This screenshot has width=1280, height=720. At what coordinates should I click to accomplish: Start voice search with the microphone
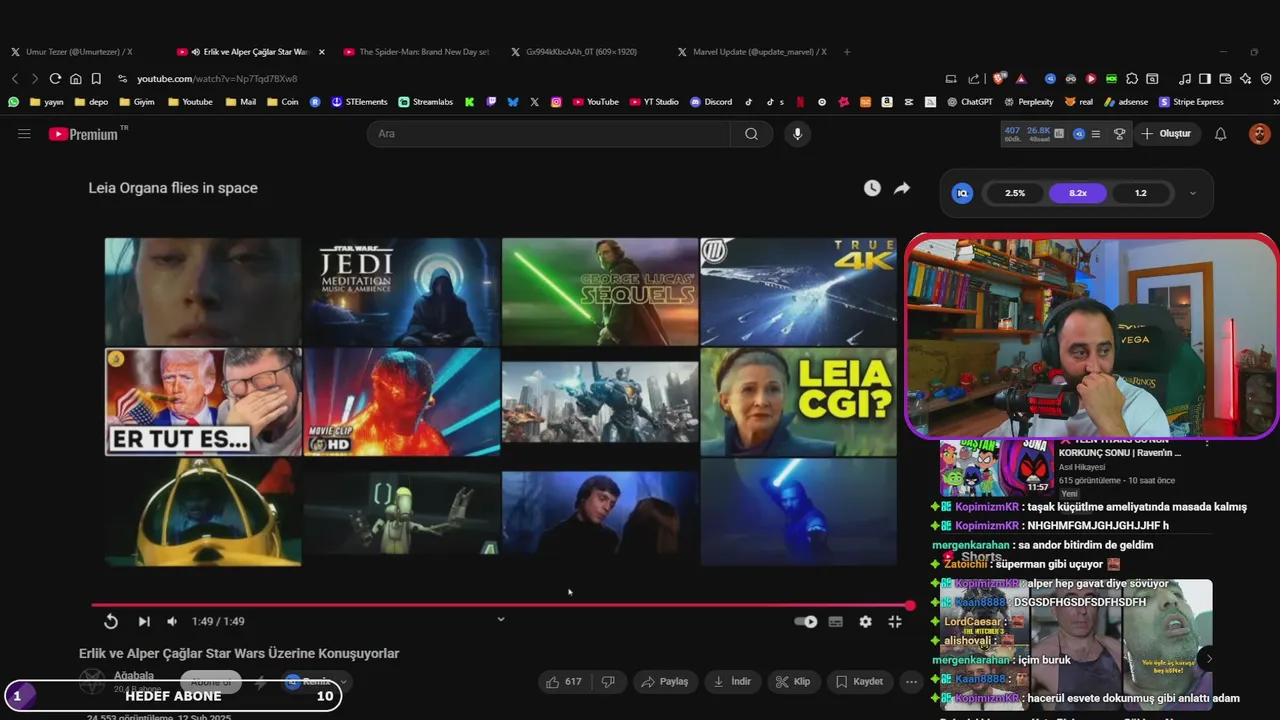pos(797,134)
